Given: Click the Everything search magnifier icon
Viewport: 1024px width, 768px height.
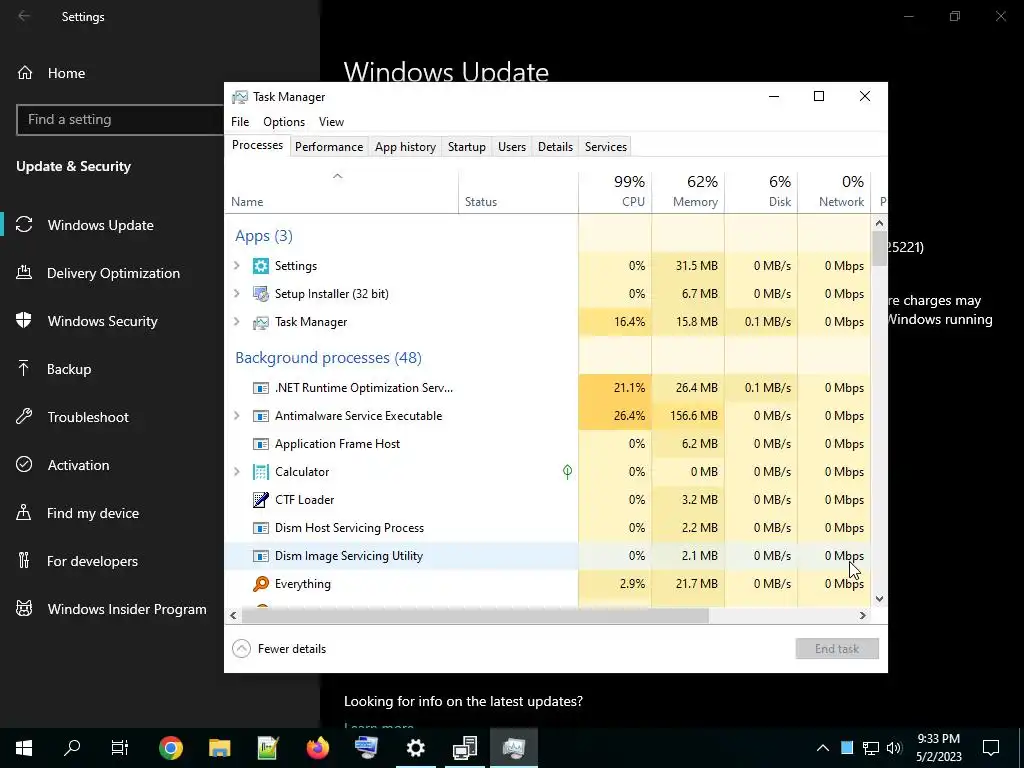Looking at the screenshot, I should pyautogui.click(x=261, y=584).
